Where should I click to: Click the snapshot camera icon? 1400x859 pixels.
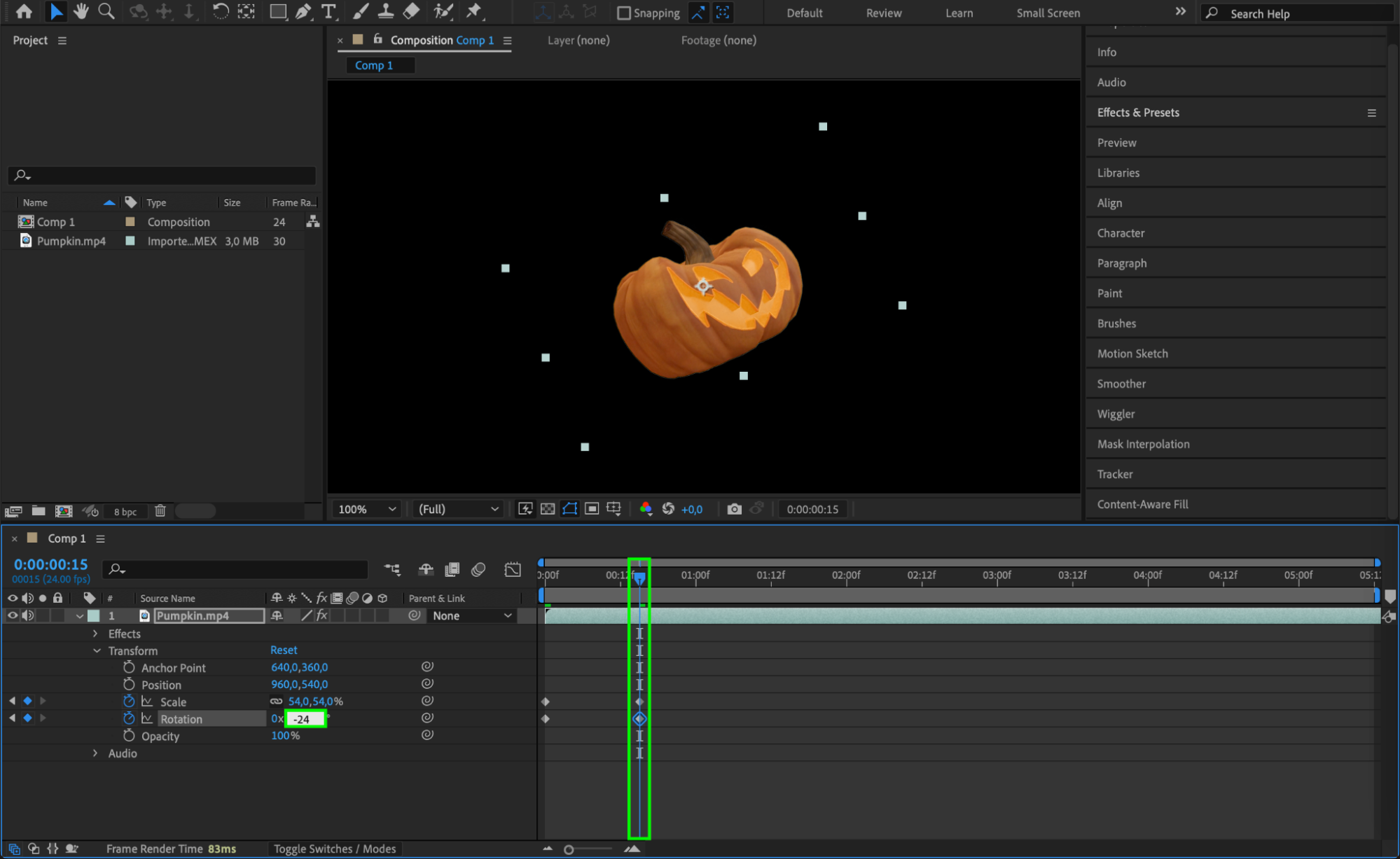coord(734,509)
